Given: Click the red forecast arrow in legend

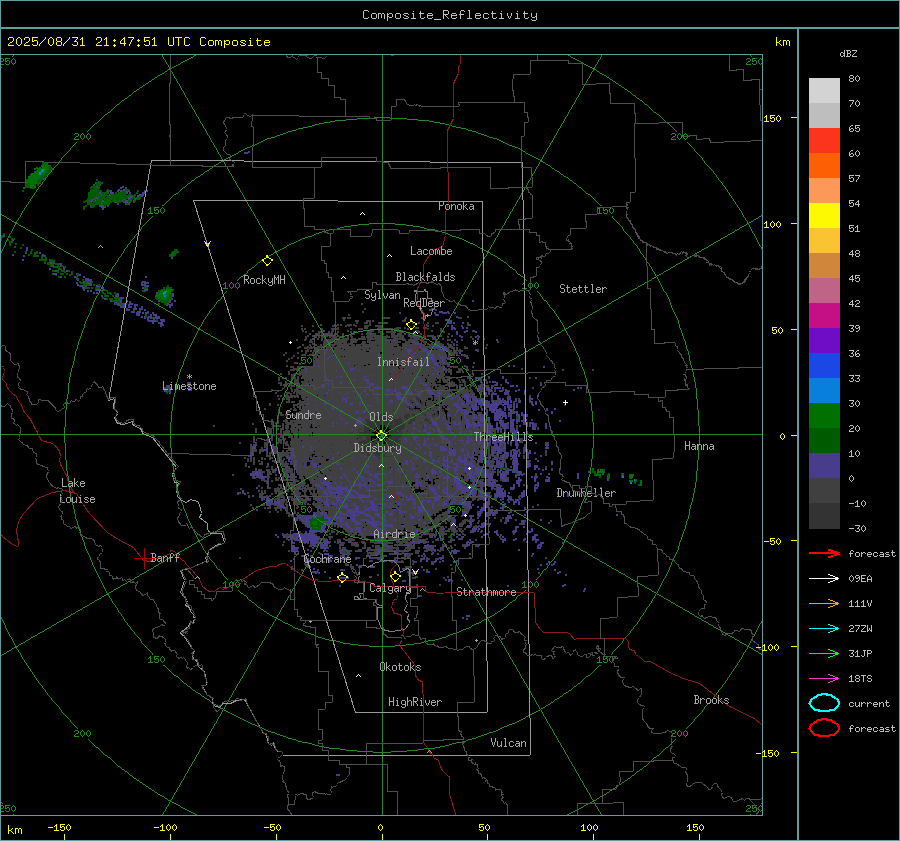Looking at the screenshot, I should [x=824, y=553].
